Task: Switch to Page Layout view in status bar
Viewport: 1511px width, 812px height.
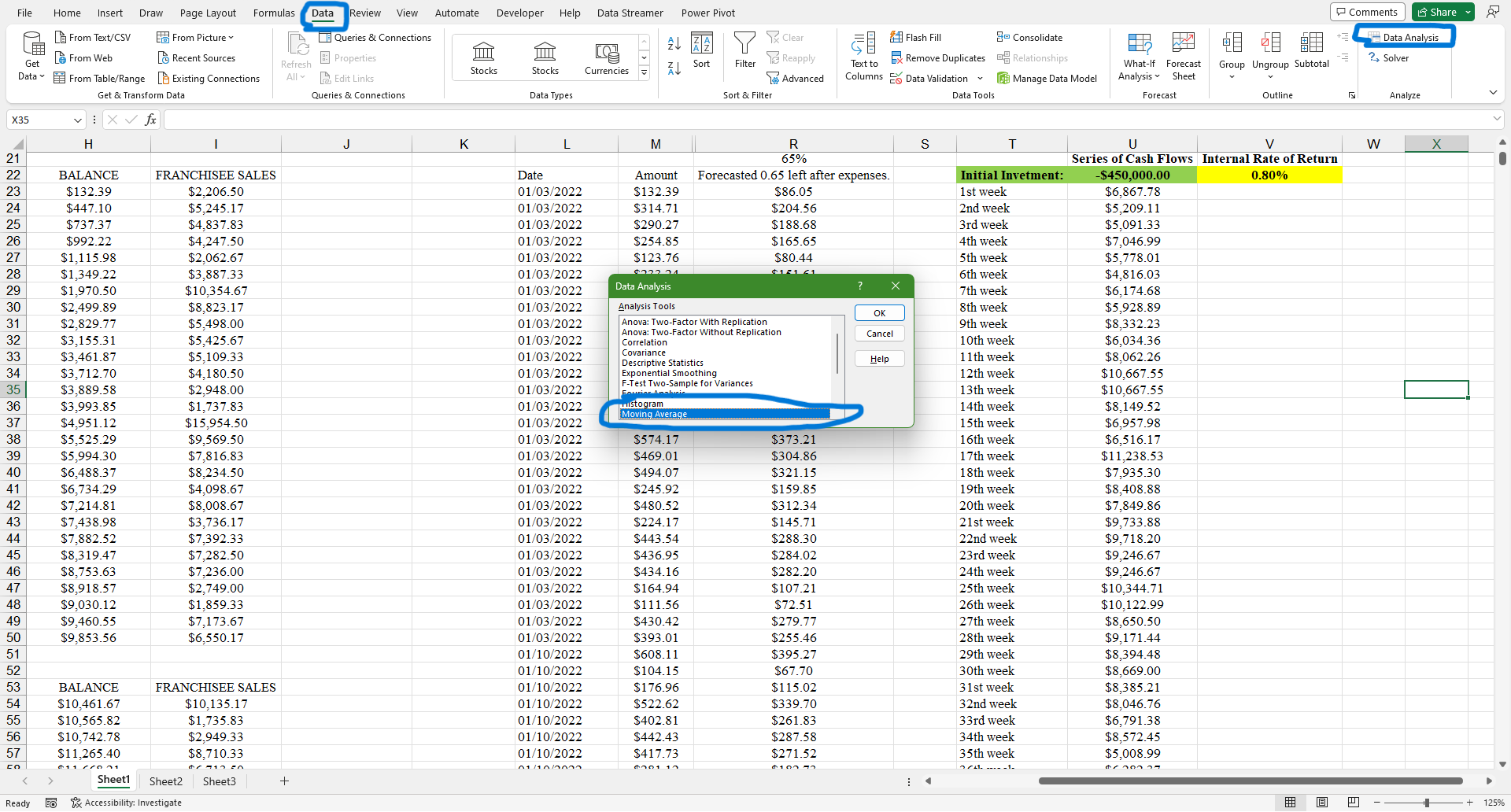Action: 1322,803
